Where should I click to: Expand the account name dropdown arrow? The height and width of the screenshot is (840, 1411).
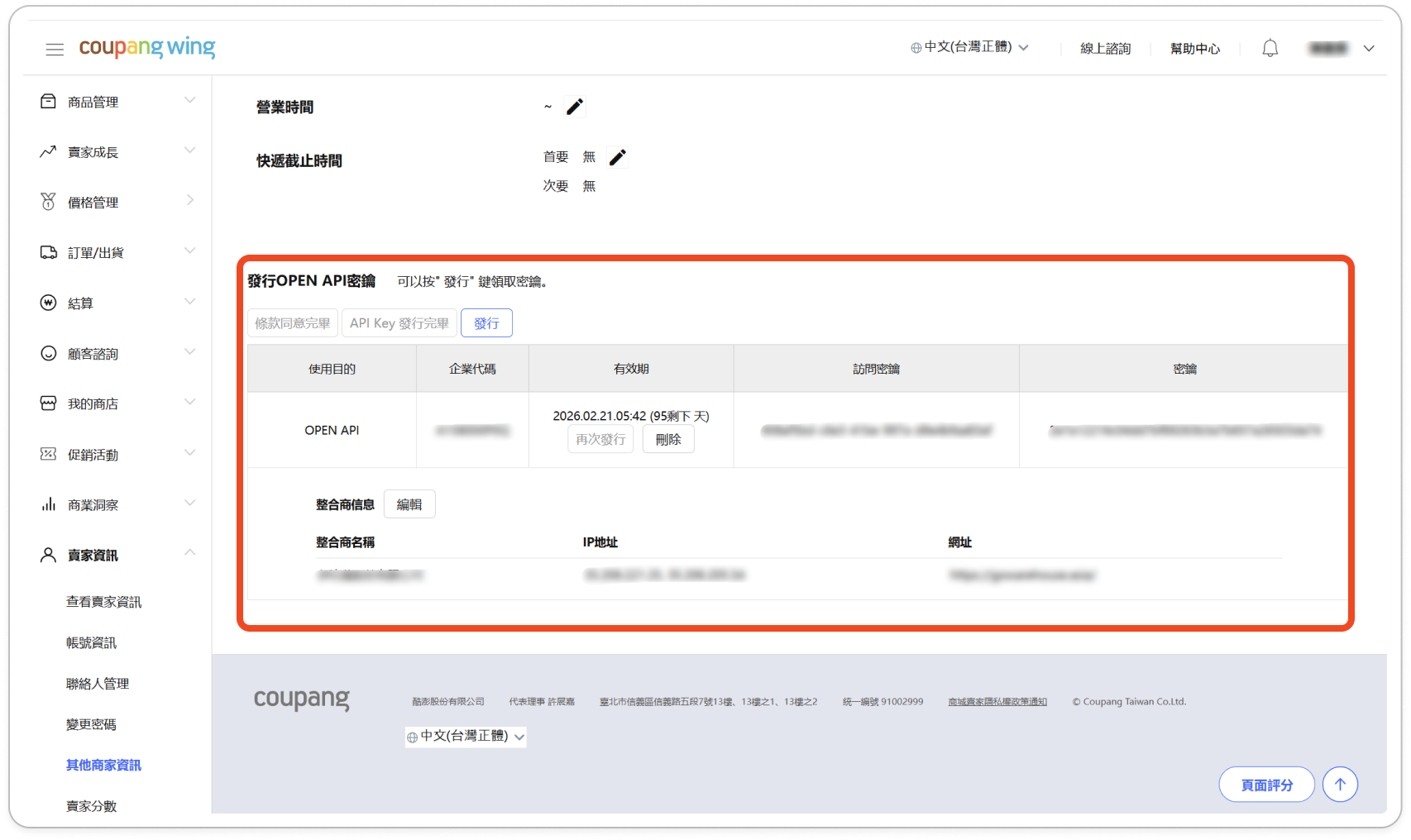click(x=1369, y=49)
